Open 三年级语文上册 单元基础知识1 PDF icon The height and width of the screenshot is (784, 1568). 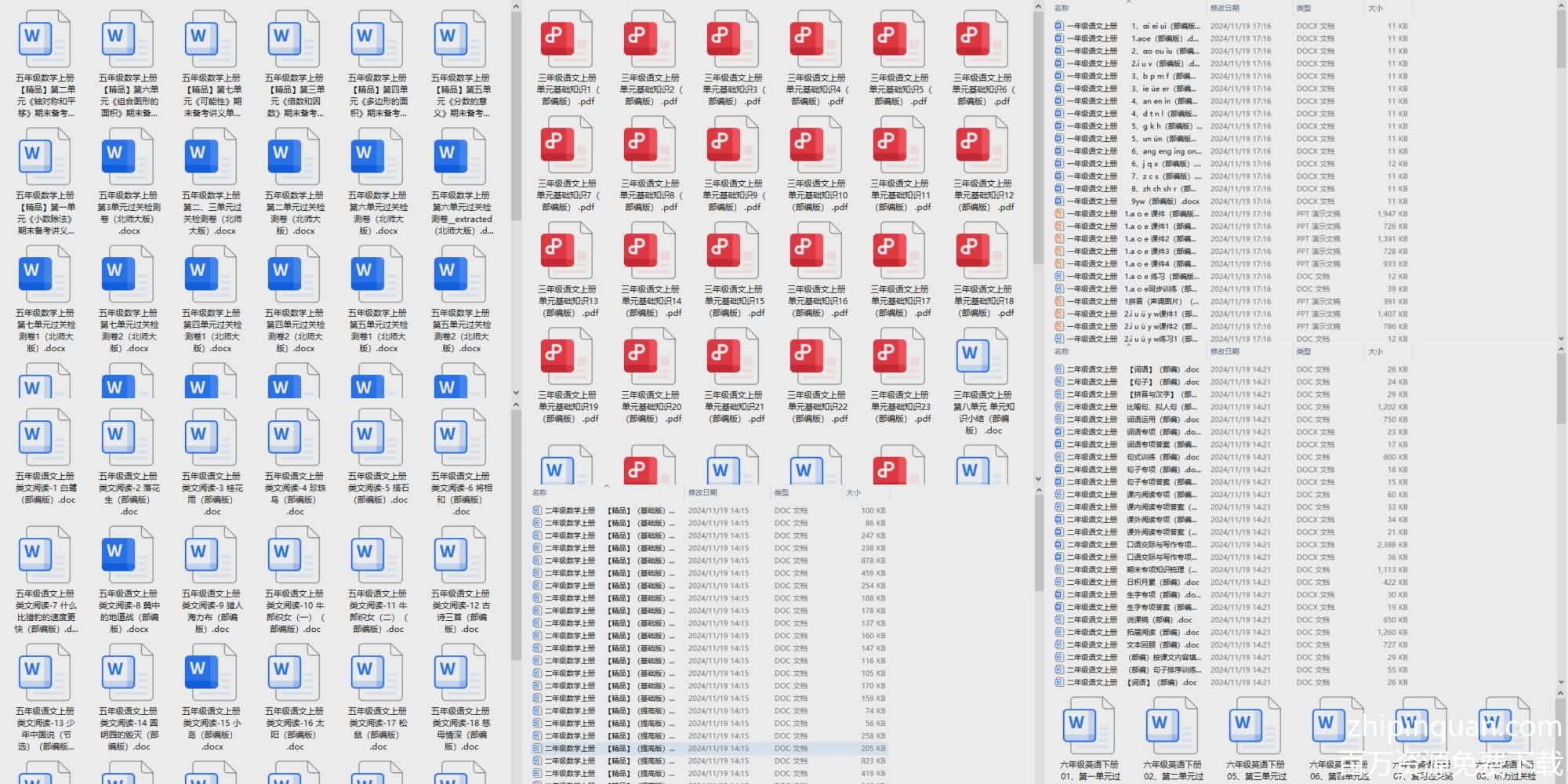(x=565, y=38)
